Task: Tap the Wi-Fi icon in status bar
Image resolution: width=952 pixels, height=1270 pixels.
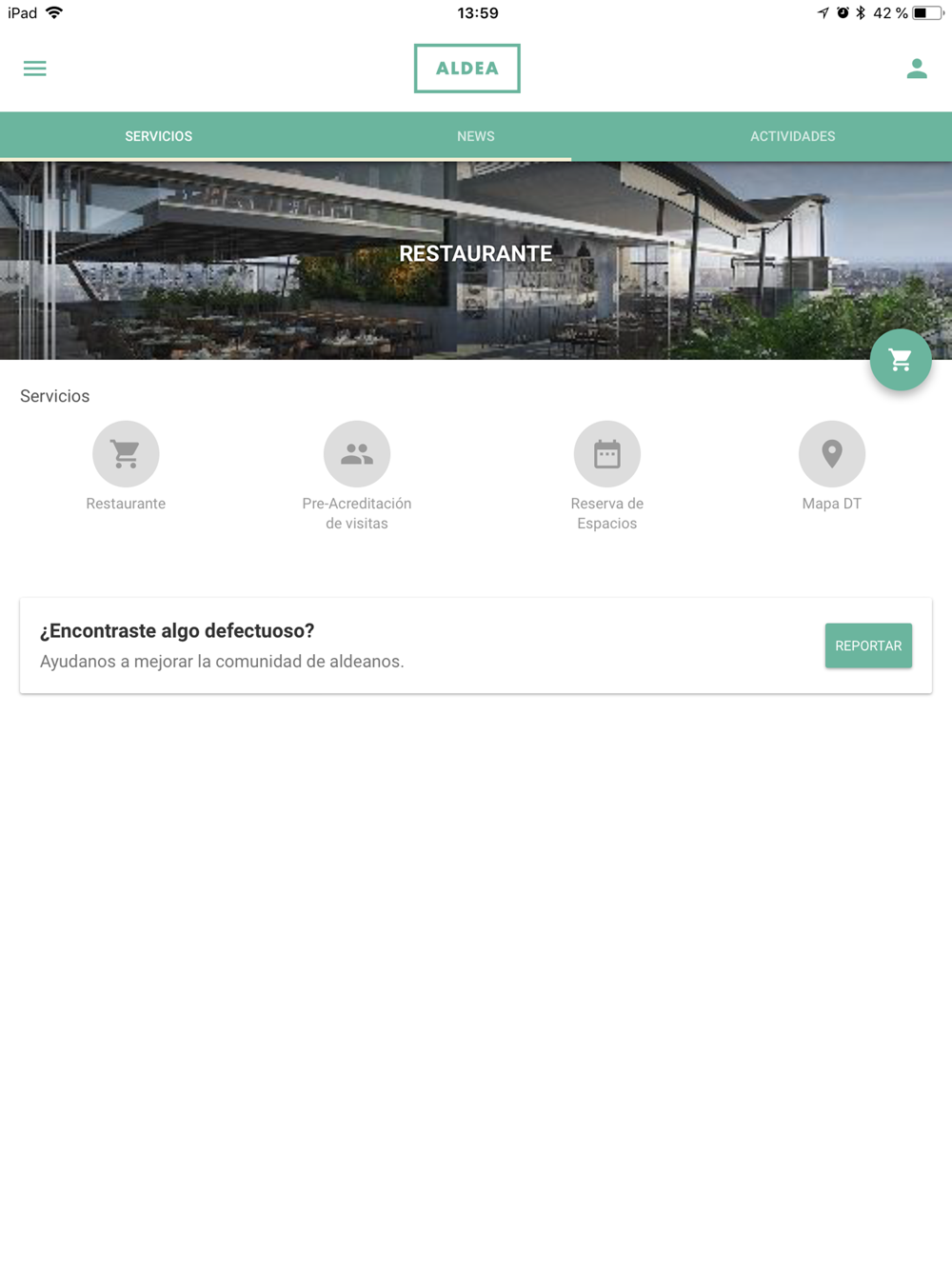Action: 54,12
